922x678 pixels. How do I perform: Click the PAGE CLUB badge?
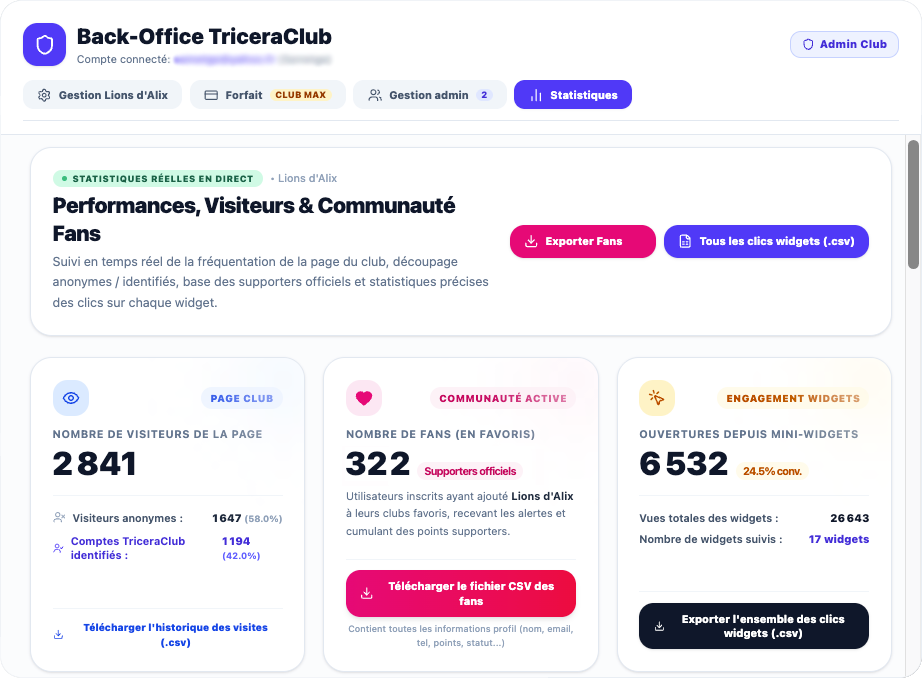pyautogui.click(x=242, y=399)
